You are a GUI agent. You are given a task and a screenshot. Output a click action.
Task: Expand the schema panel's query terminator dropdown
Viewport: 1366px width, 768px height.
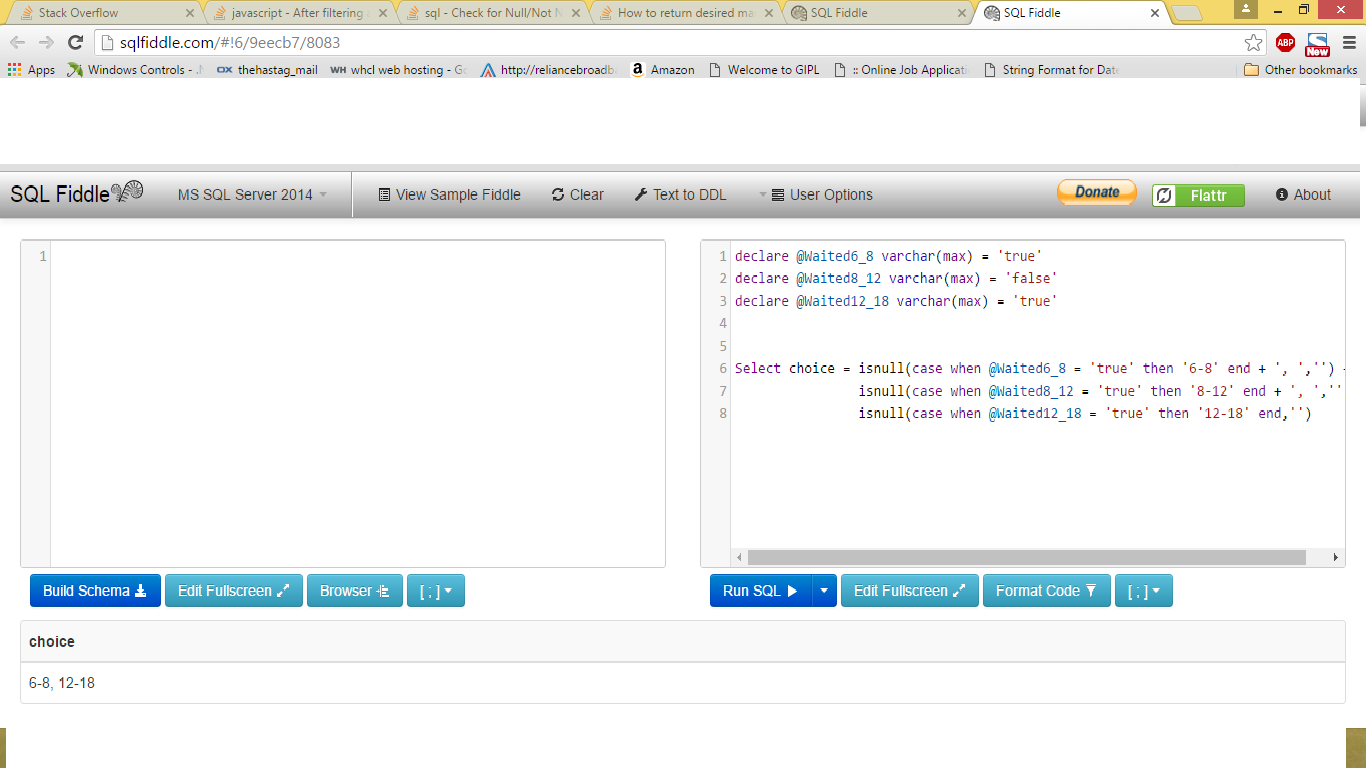coord(436,591)
